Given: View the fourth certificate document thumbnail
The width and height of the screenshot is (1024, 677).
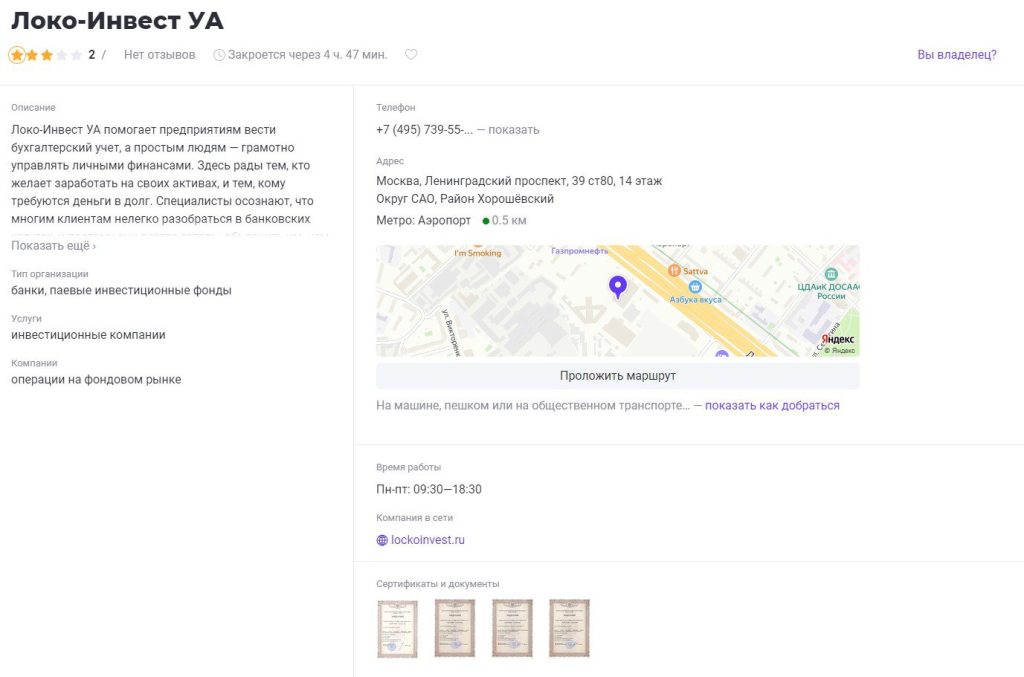Looking at the screenshot, I should click(x=569, y=628).
